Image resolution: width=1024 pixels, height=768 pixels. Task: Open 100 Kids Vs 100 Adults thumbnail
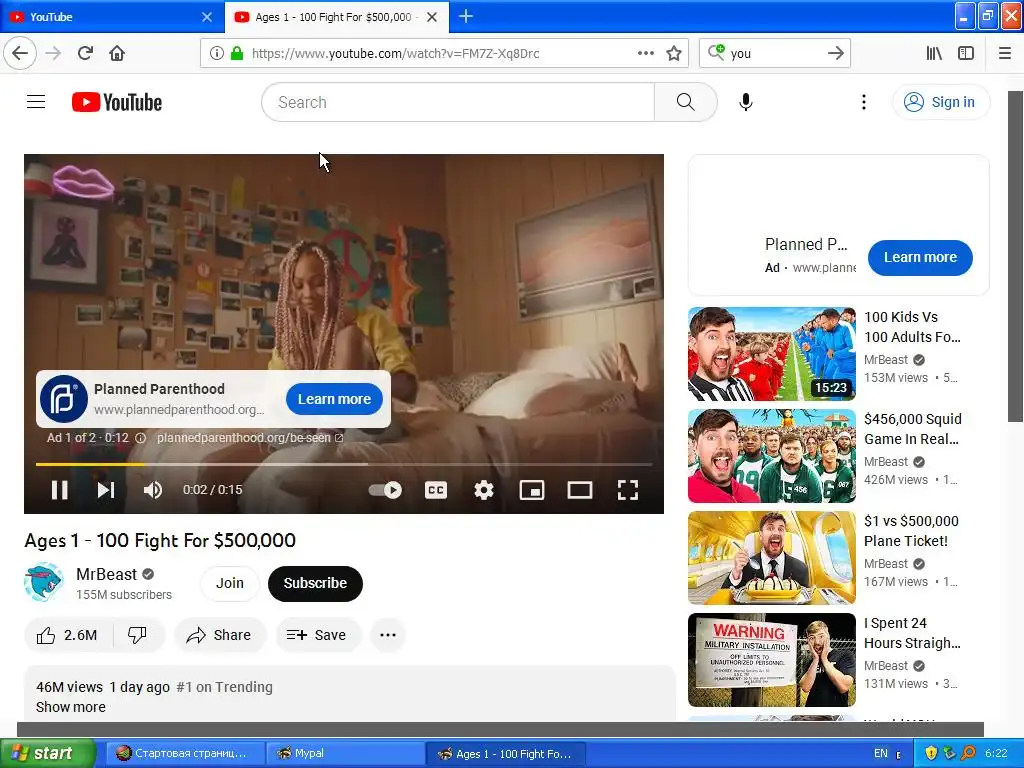coord(771,354)
